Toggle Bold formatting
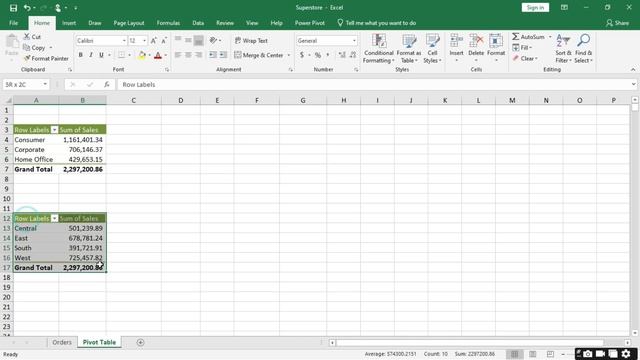This screenshot has width=640, height=360. point(80,55)
